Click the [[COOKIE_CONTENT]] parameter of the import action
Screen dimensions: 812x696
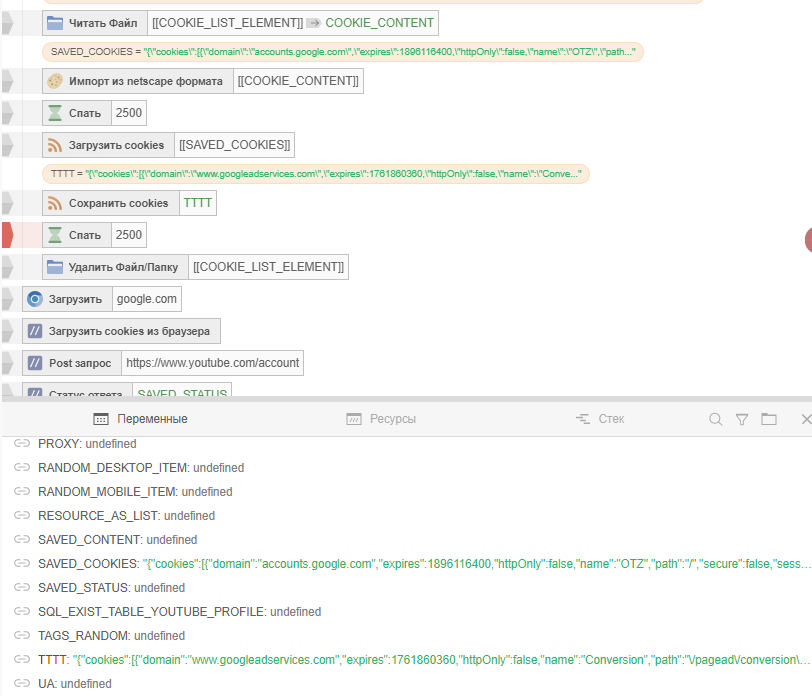[x=298, y=81]
